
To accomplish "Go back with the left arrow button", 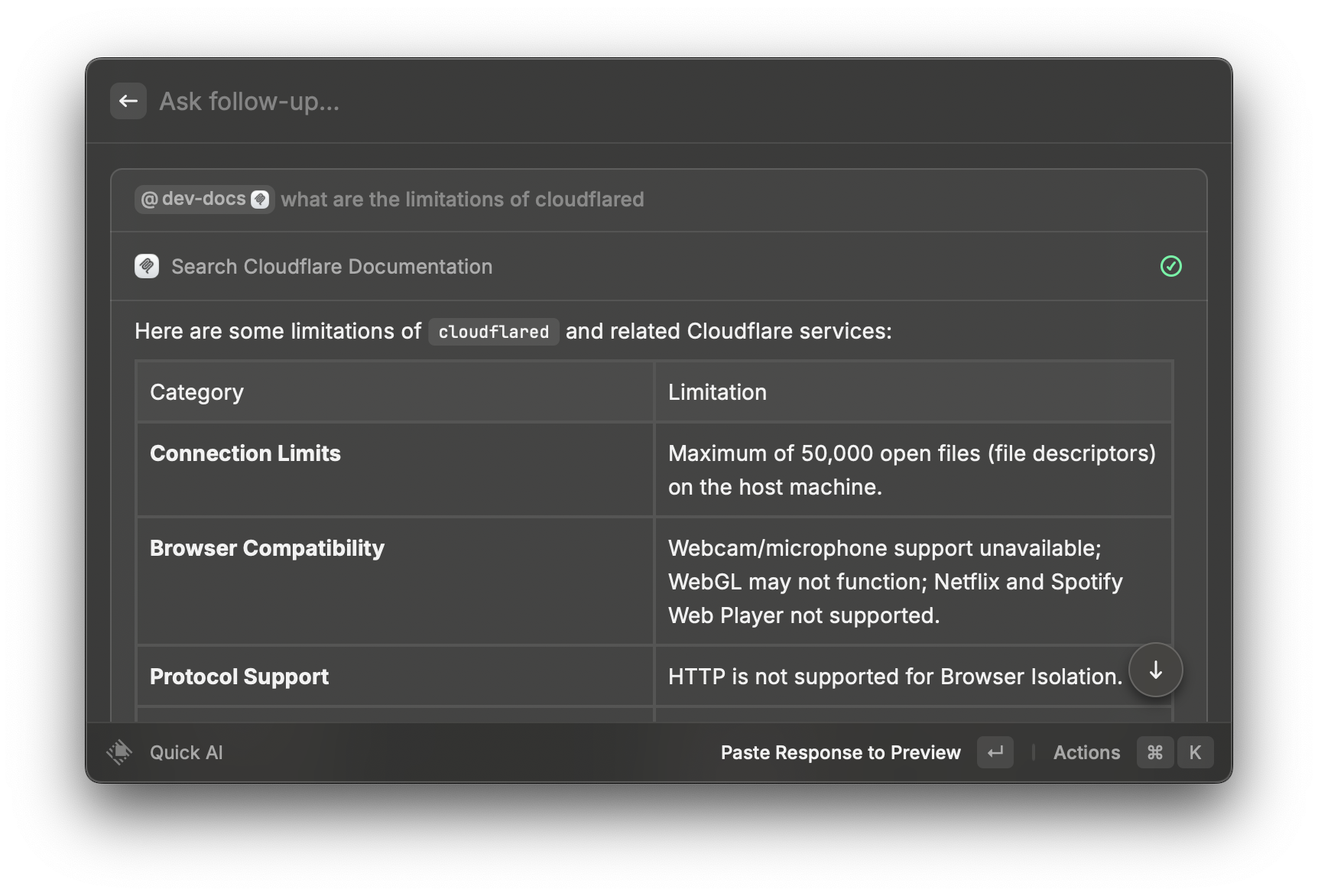I will (128, 101).
